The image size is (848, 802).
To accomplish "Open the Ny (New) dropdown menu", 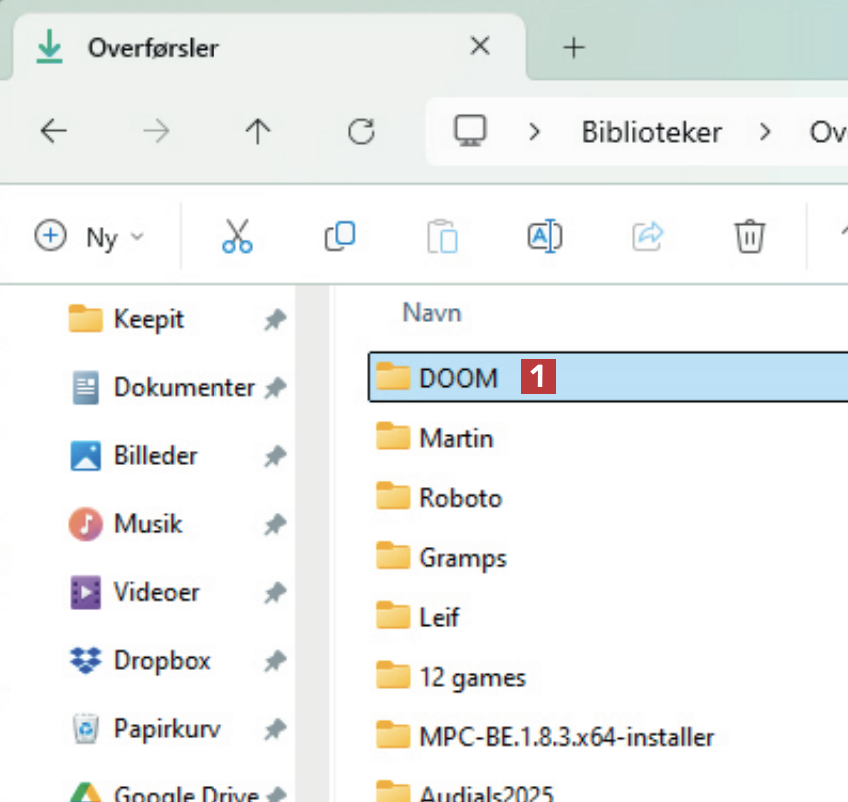I will click(x=90, y=237).
